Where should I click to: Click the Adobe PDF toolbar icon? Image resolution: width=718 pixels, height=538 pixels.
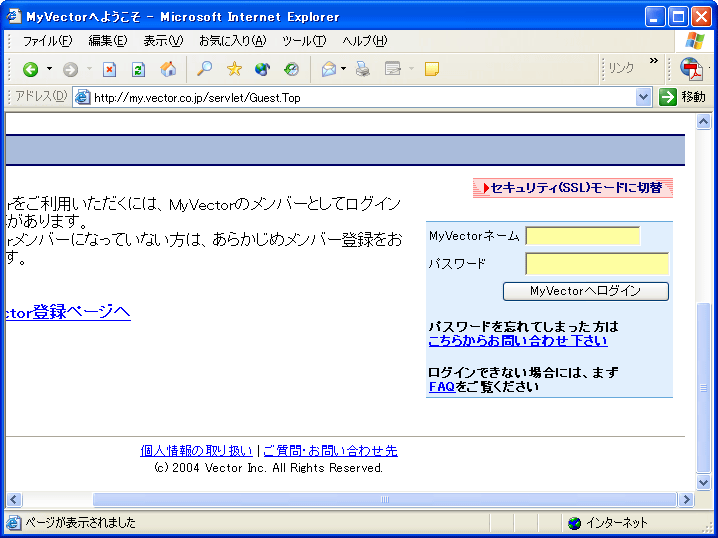pos(691,69)
